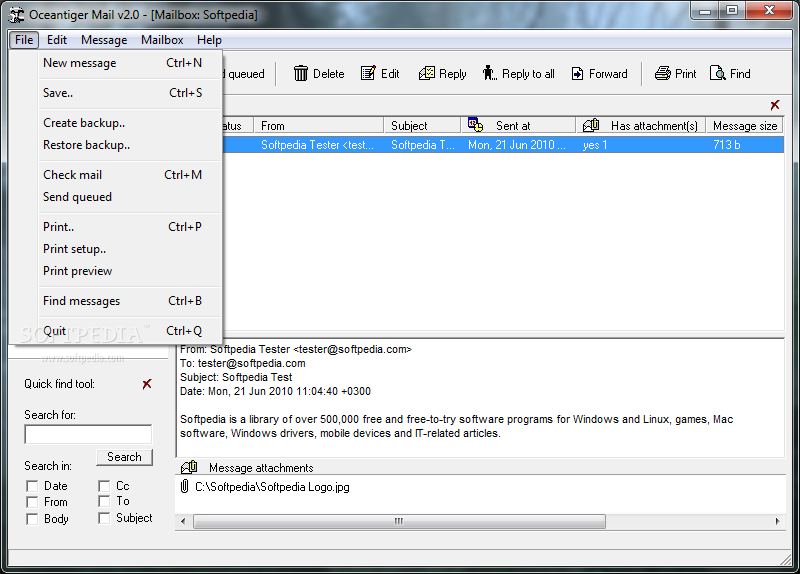
Task: Open the Mailbox menu
Action: [x=162, y=40]
